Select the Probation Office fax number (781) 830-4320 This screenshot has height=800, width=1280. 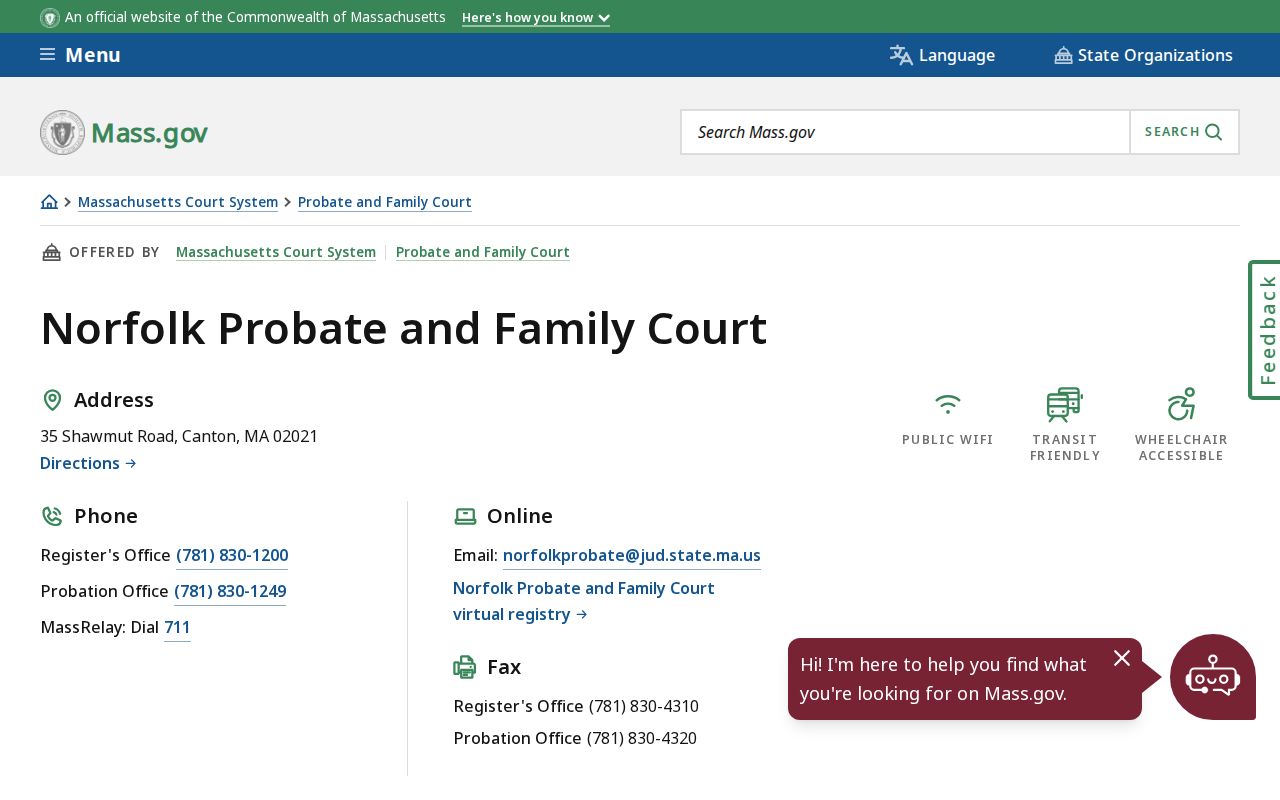tap(642, 738)
